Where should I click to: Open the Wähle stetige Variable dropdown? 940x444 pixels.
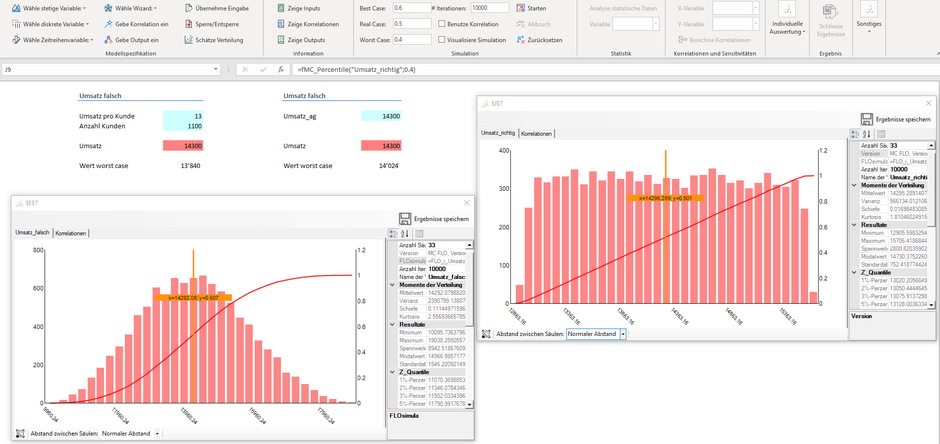49,8
